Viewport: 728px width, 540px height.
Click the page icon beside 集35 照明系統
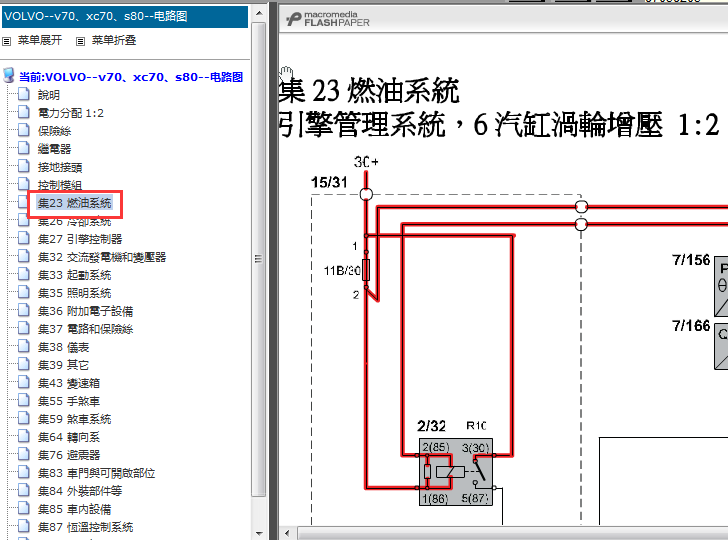click(x=24, y=292)
